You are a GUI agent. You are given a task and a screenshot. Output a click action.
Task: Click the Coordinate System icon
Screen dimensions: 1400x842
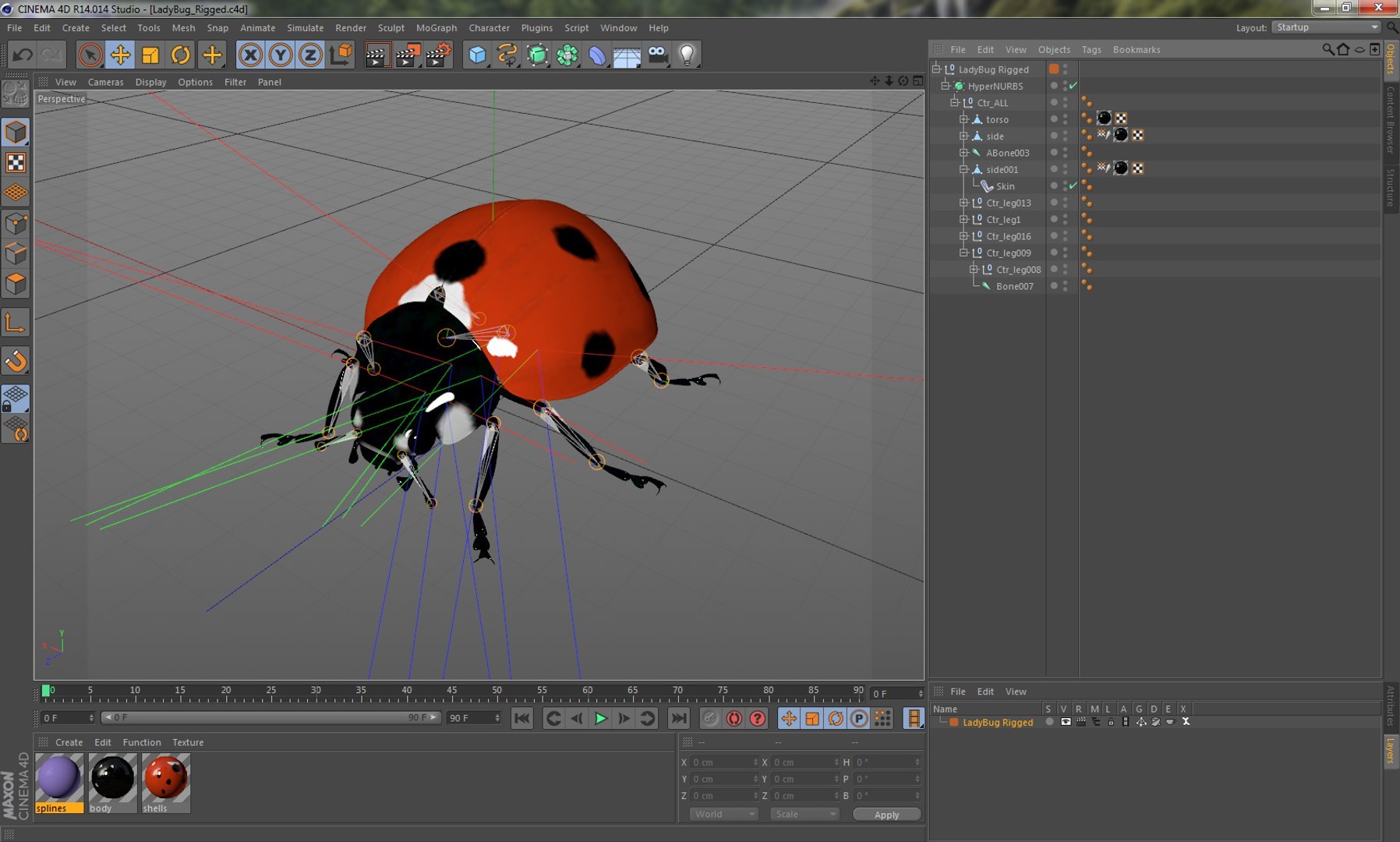[341, 55]
